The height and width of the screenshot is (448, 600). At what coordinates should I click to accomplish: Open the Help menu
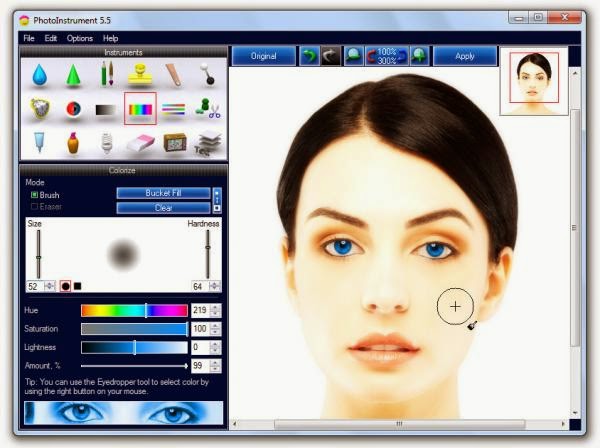click(x=110, y=38)
